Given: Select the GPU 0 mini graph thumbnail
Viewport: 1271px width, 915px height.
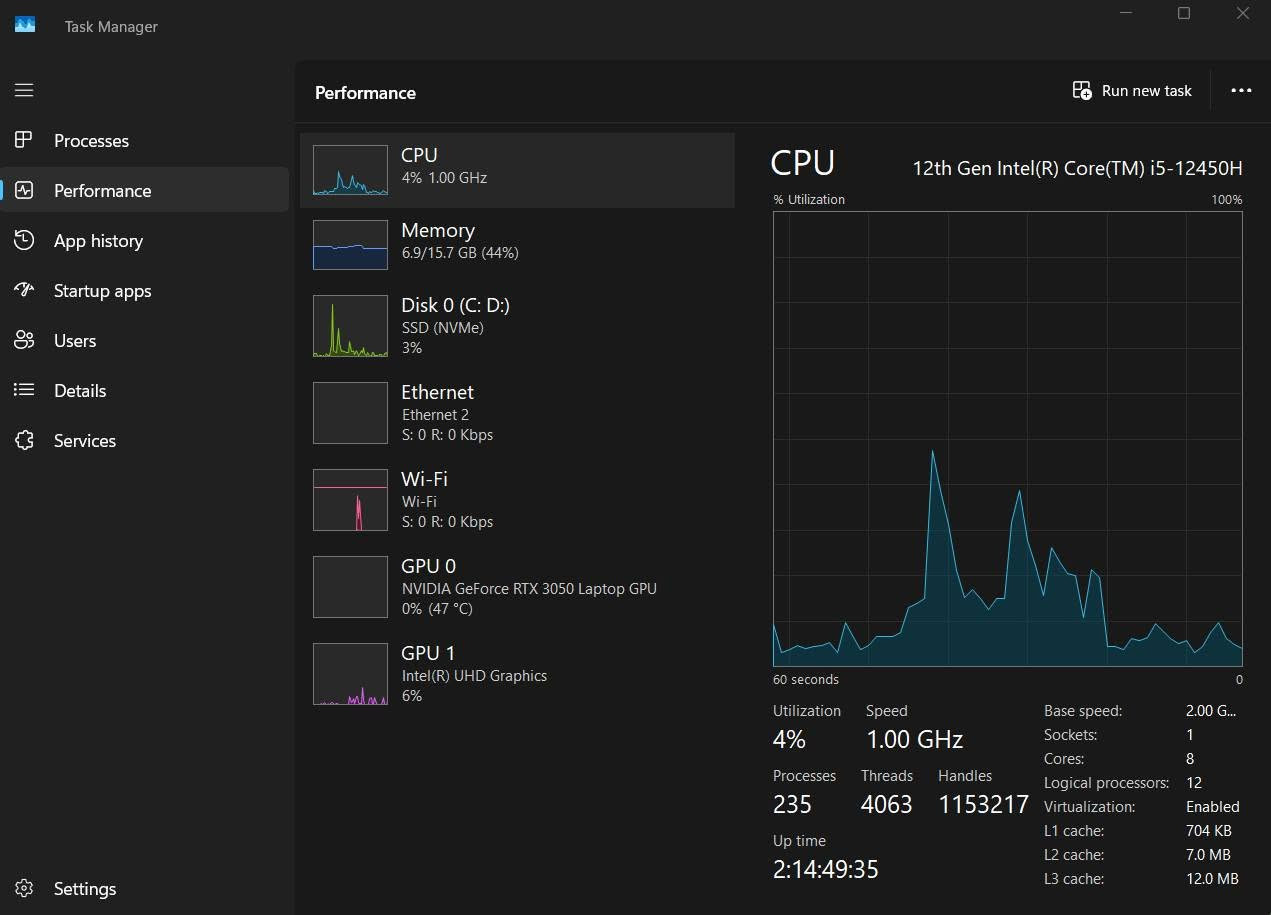Looking at the screenshot, I should 350,587.
